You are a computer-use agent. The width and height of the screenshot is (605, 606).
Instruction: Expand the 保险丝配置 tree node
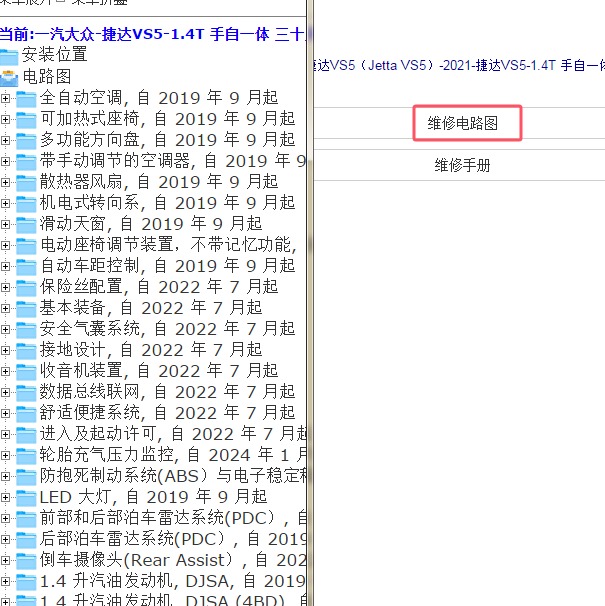click(x=5, y=288)
